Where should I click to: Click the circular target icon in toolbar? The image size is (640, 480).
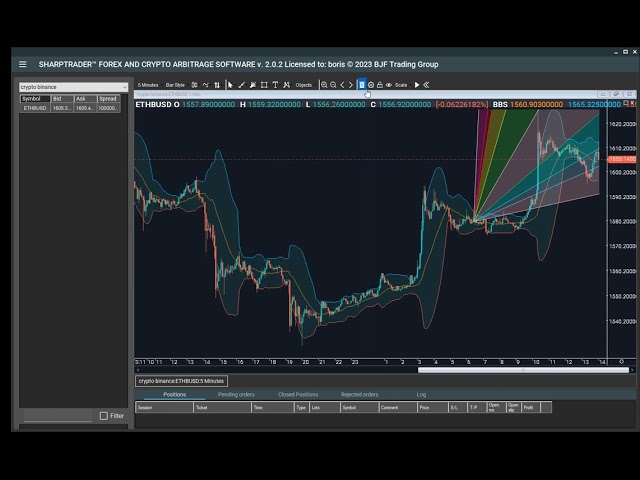371,85
